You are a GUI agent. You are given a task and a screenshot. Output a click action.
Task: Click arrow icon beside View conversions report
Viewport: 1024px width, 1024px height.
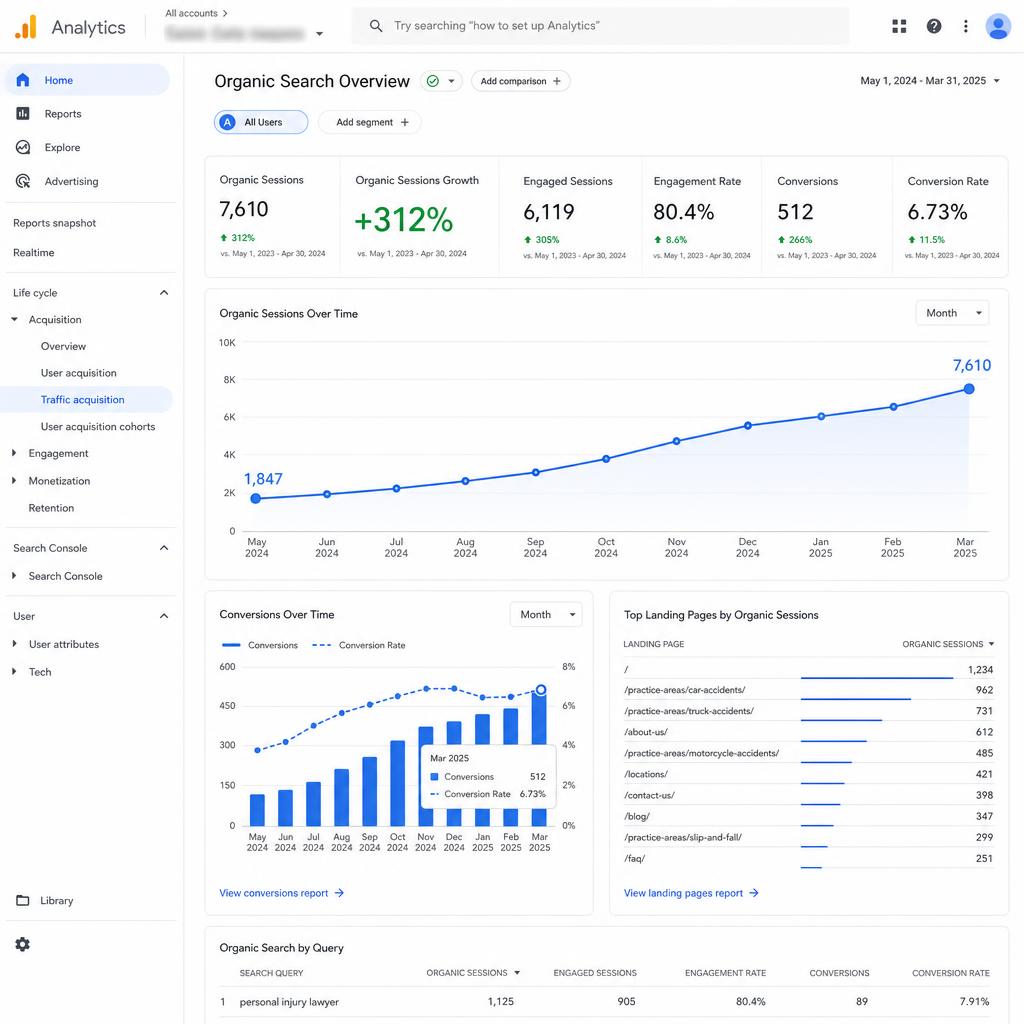[339, 893]
